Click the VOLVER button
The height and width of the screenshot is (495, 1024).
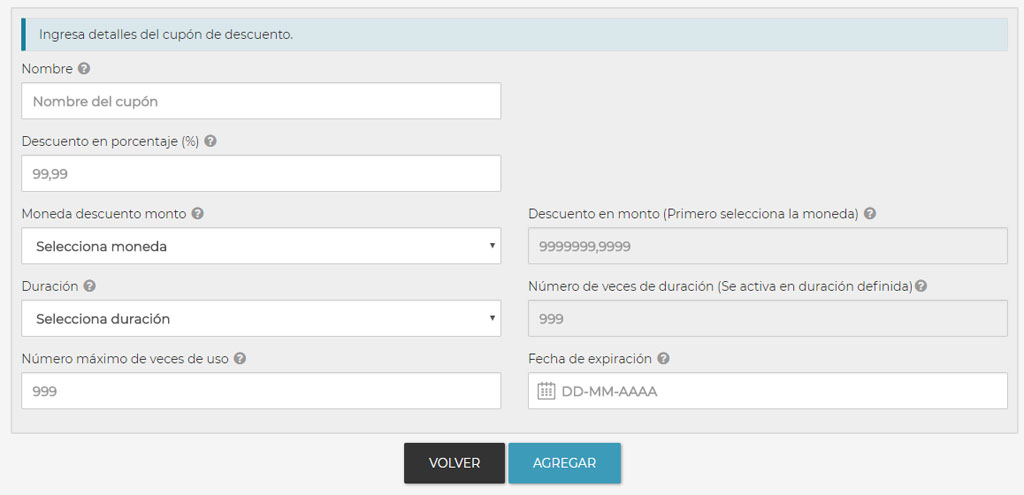[455, 463]
